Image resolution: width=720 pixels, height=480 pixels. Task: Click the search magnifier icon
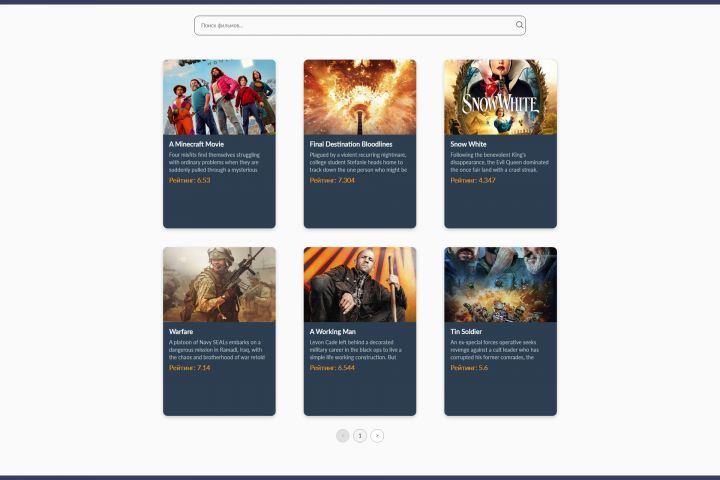[519, 25]
